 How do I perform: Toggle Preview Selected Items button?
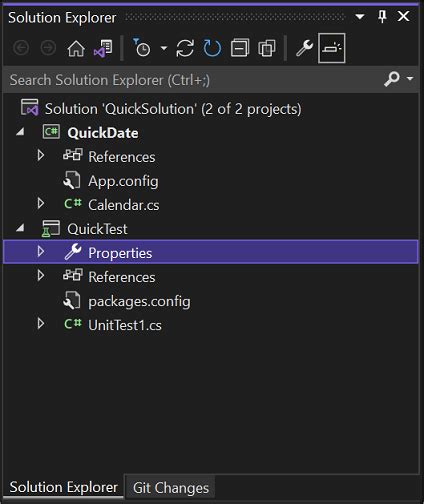tap(332, 48)
